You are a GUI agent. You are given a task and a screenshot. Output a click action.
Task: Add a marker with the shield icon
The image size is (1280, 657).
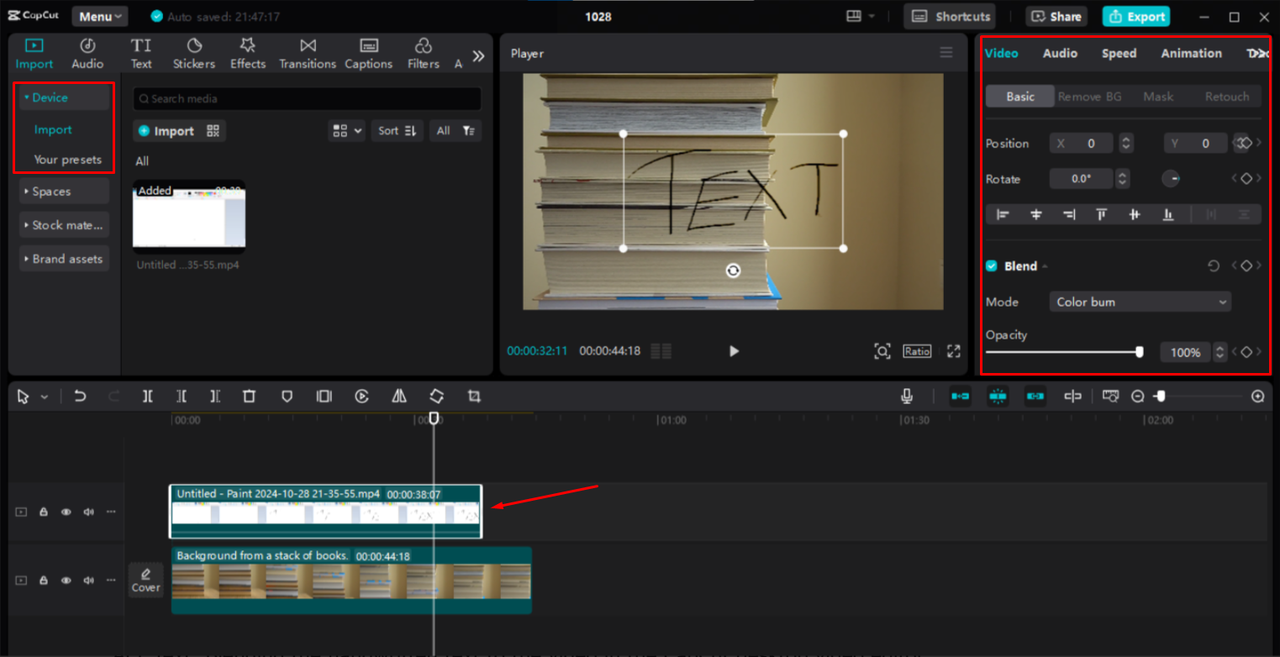click(x=287, y=396)
